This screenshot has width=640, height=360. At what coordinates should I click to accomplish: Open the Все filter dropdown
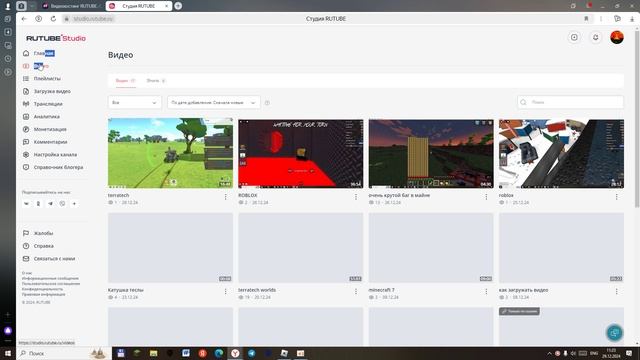tap(134, 102)
